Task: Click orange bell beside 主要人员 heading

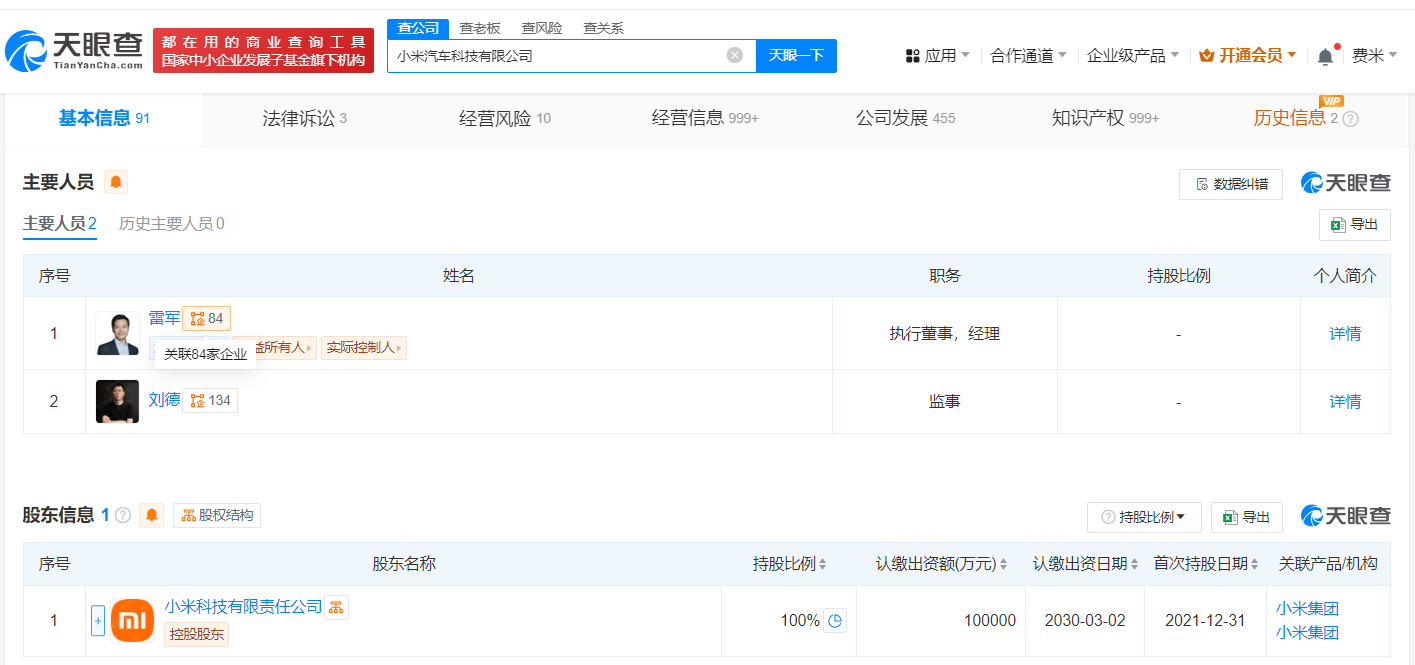Action: [x=116, y=182]
